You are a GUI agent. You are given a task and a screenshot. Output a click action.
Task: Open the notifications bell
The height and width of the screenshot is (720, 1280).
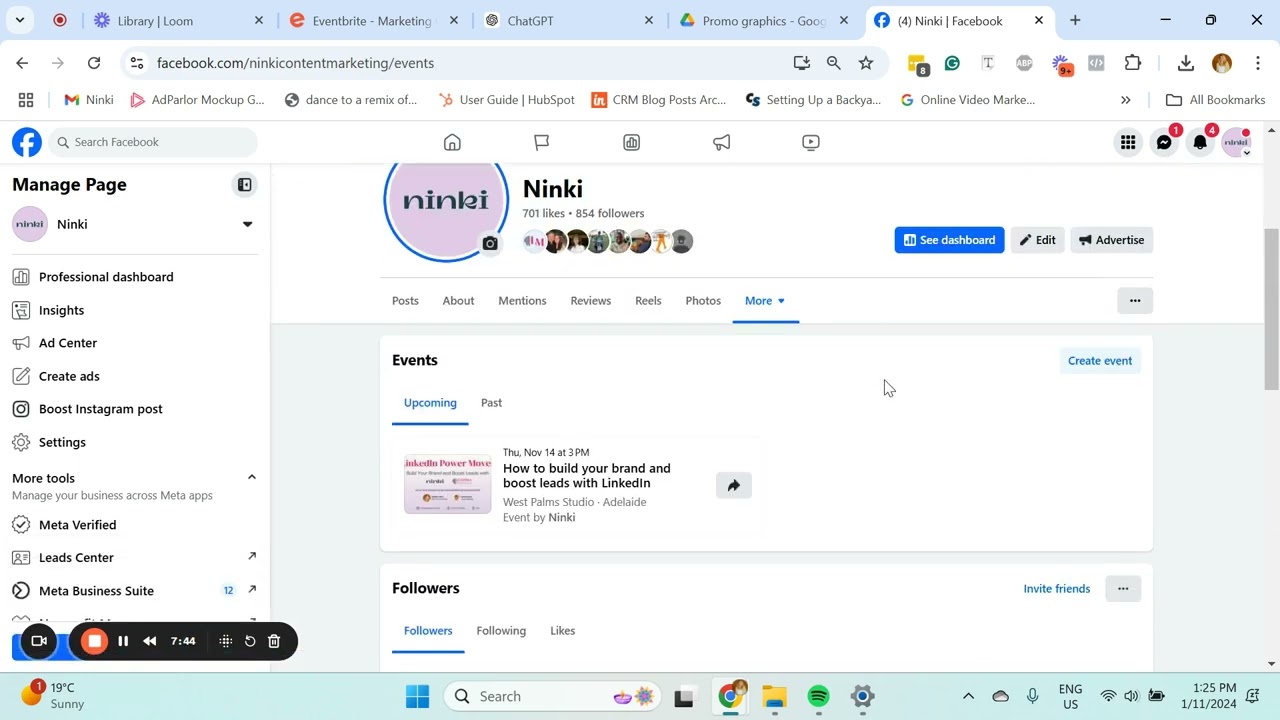1200,142
